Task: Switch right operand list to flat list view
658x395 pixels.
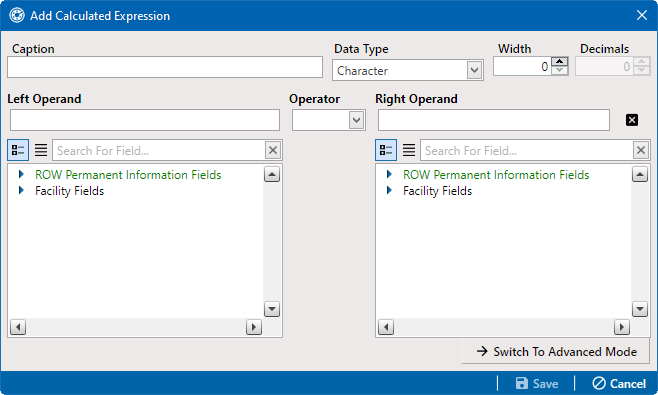Action: (409, 150)
